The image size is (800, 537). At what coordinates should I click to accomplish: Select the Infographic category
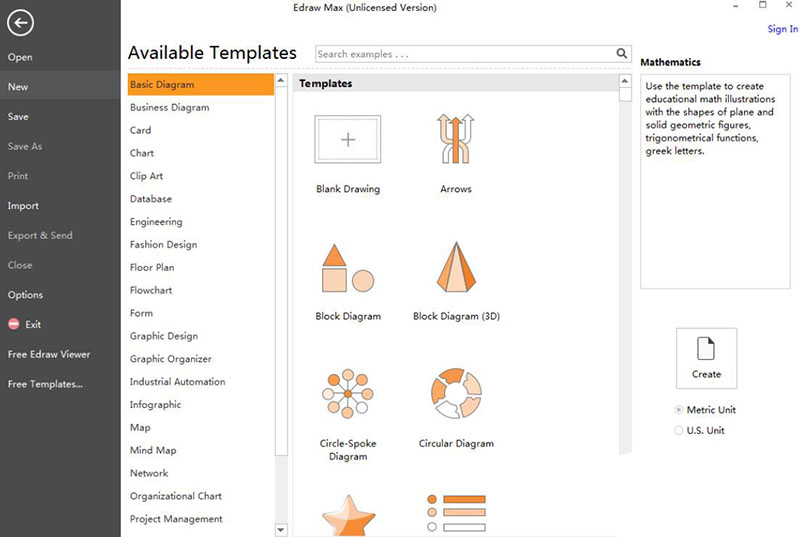156,404
